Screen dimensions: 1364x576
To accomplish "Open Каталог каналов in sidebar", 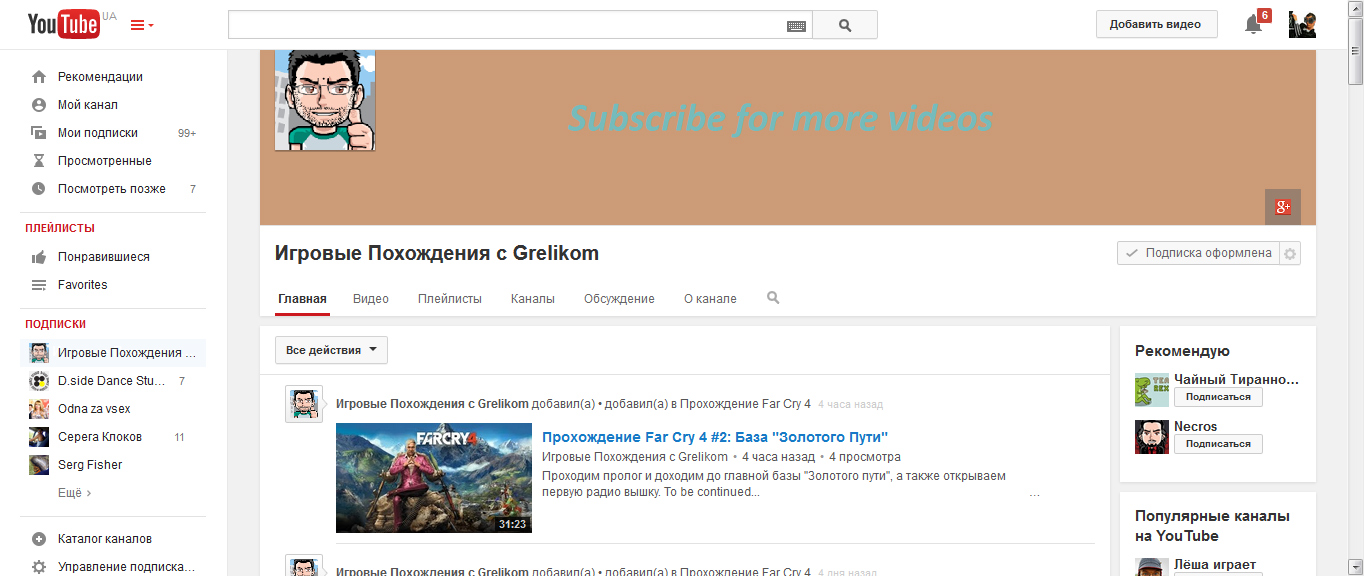I will 105,539.
